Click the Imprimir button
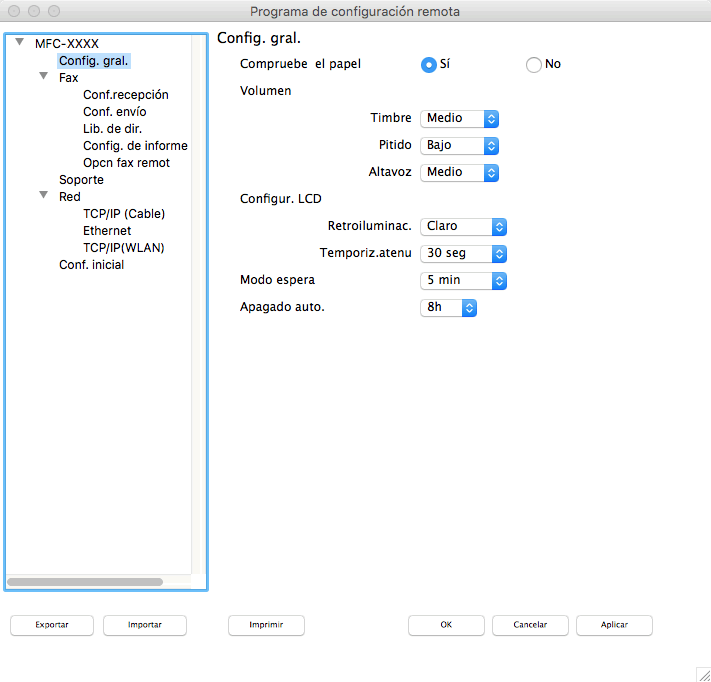The width and height of the screenshot is (711, 682). click(266, 625)
